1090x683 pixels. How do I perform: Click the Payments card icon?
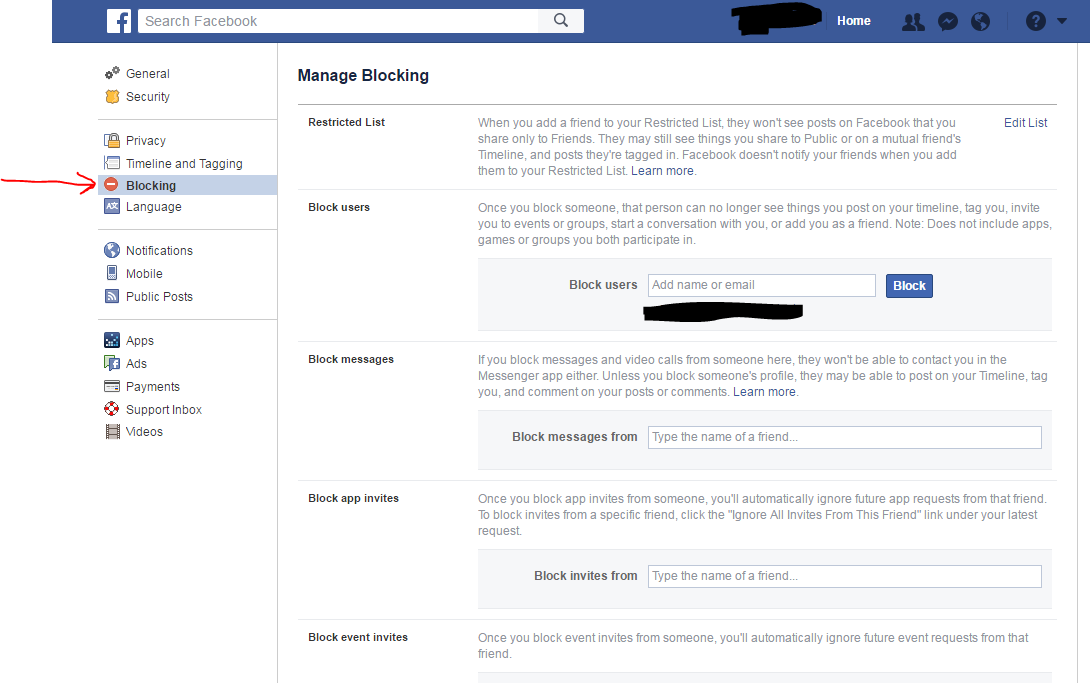tap(112, 386)
